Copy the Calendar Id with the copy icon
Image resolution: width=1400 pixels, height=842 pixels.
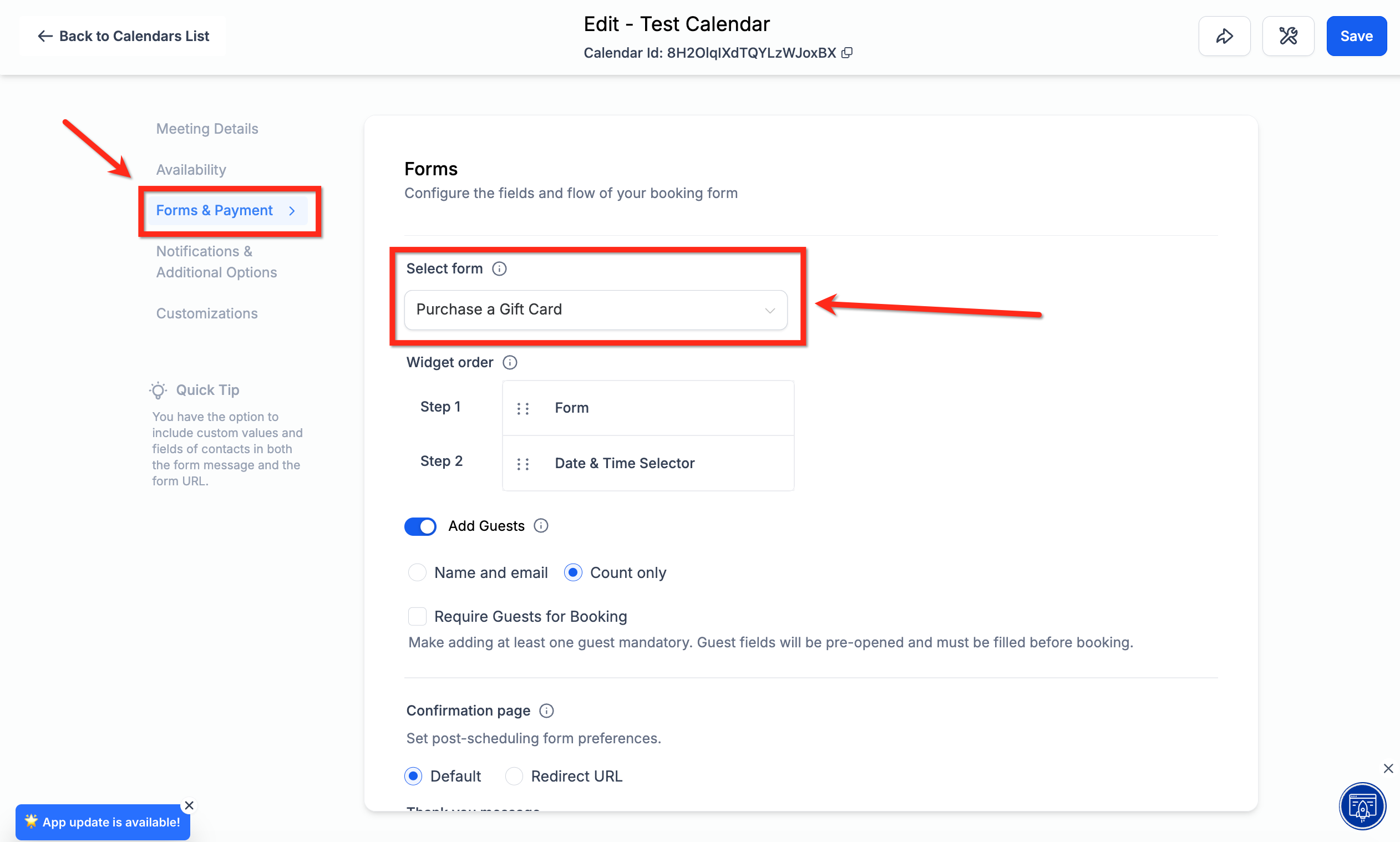click(846, 53)
